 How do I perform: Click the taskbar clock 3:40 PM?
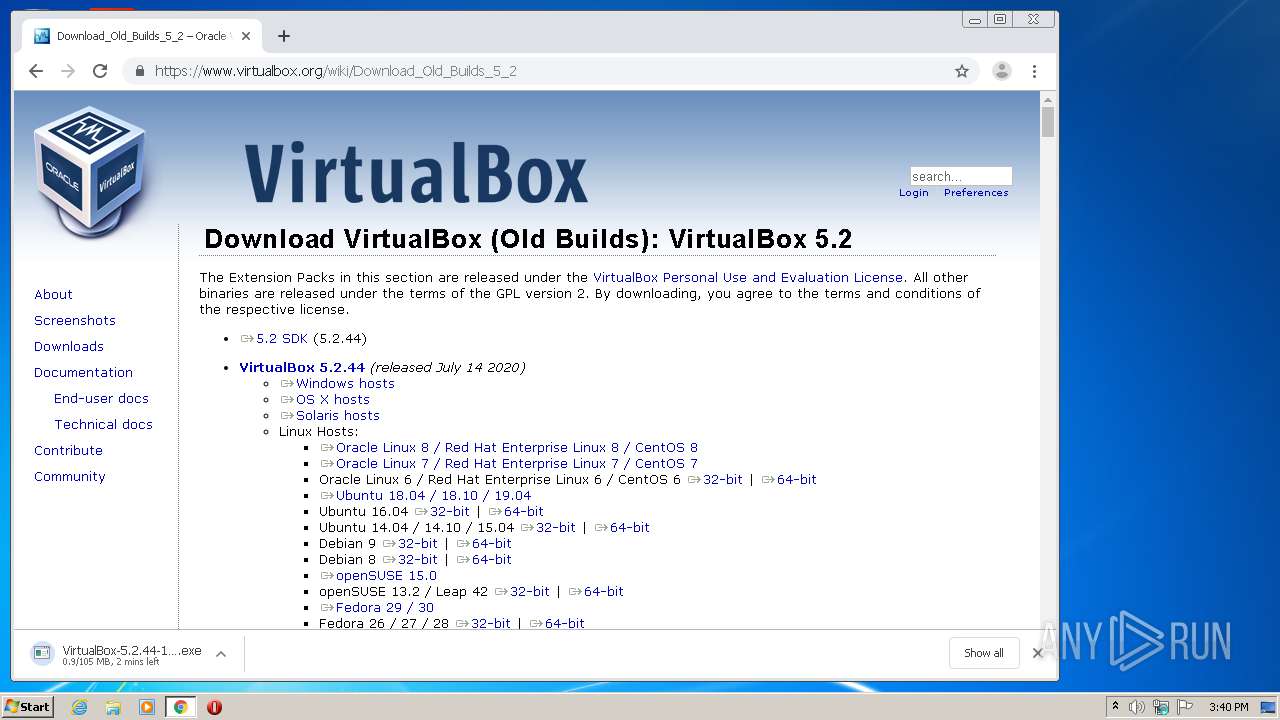(1228, 707)
